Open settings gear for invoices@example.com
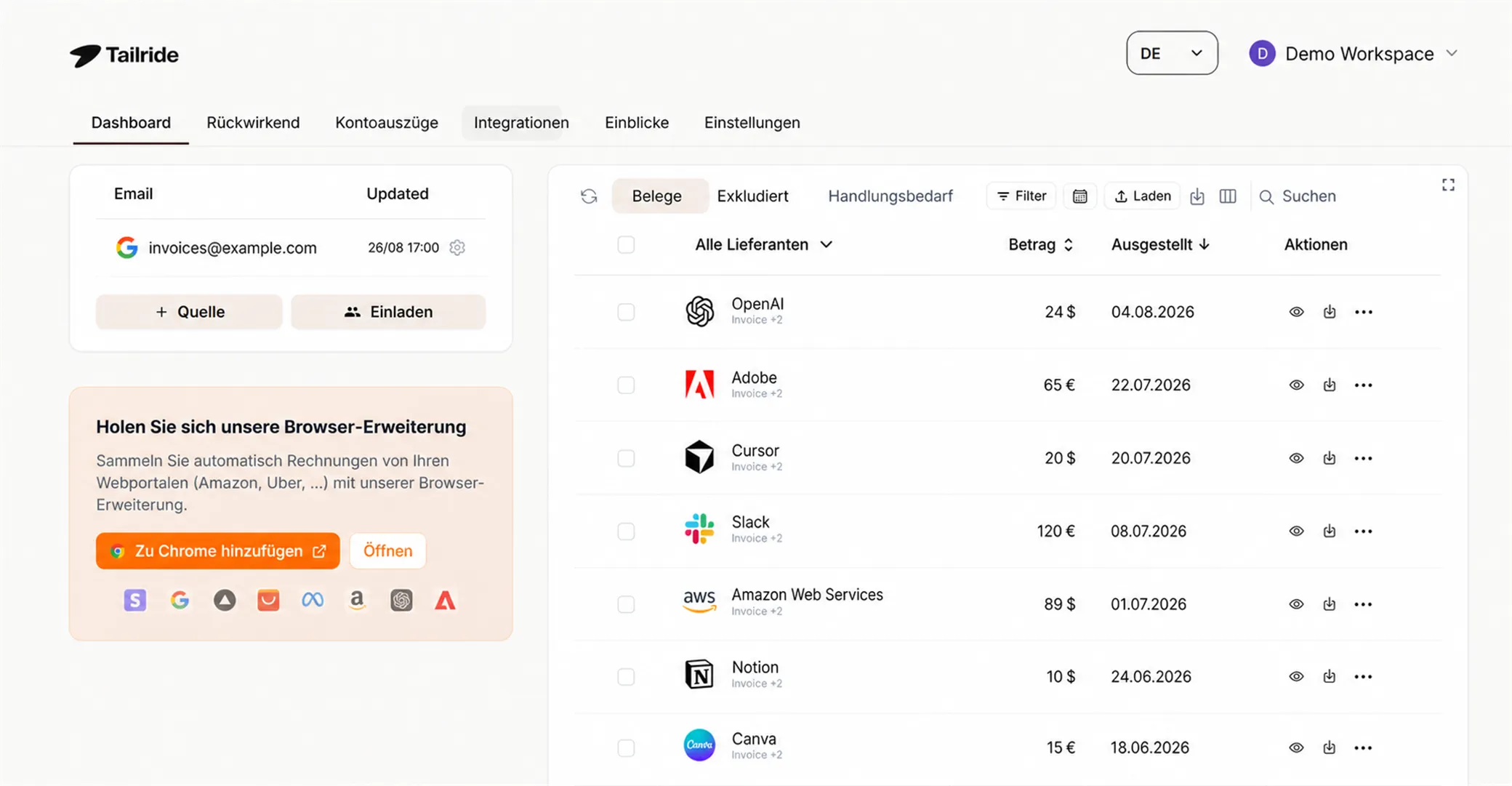Viewport: 1512px width, 786px height. [x=457, y=247]
